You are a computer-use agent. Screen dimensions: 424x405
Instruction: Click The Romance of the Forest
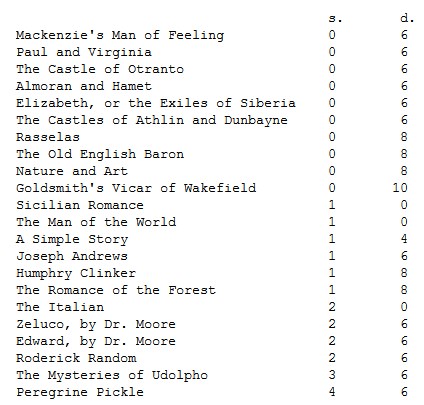coord(116,290)
